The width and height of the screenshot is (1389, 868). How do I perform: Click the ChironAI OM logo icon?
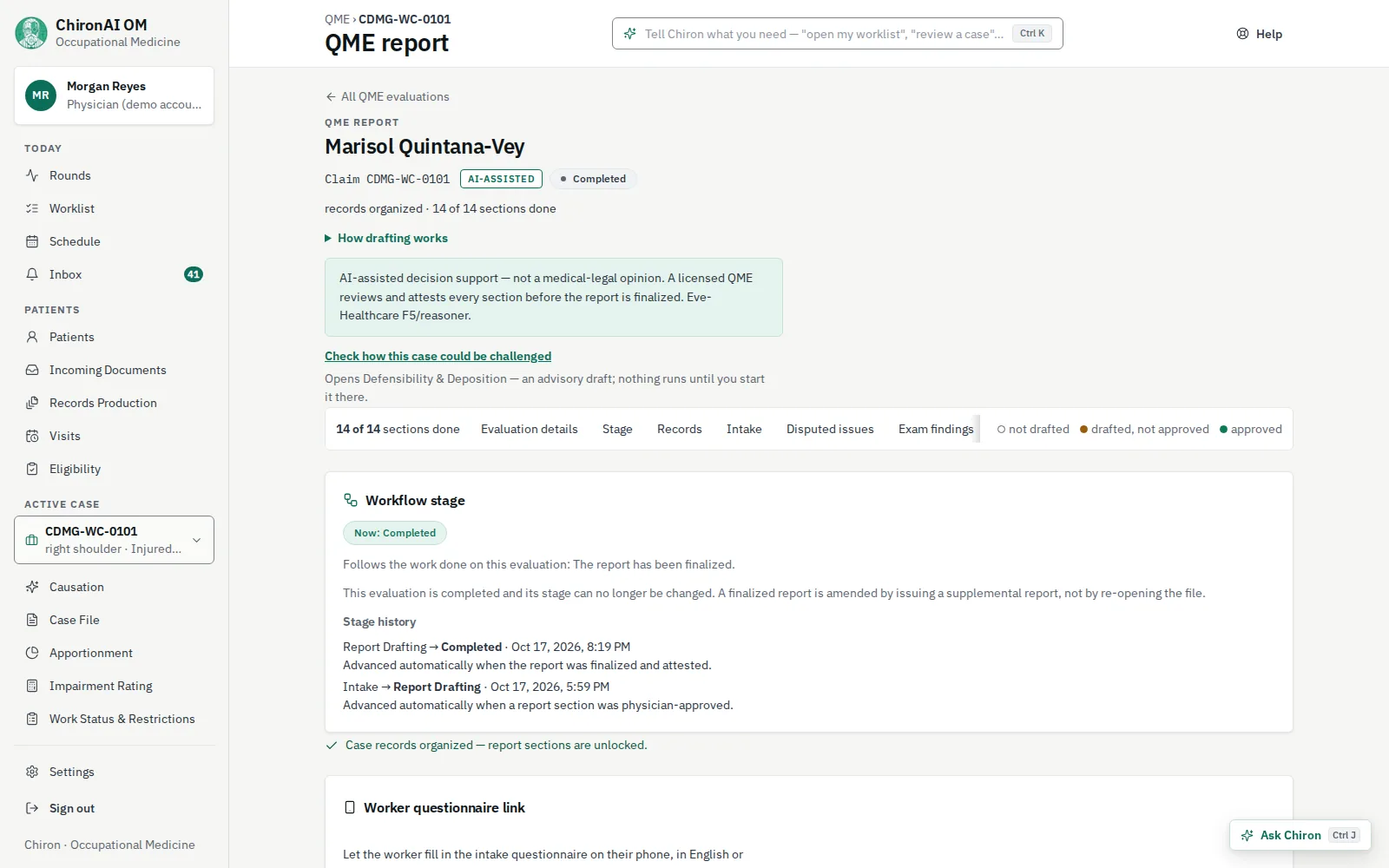[31, 33]
